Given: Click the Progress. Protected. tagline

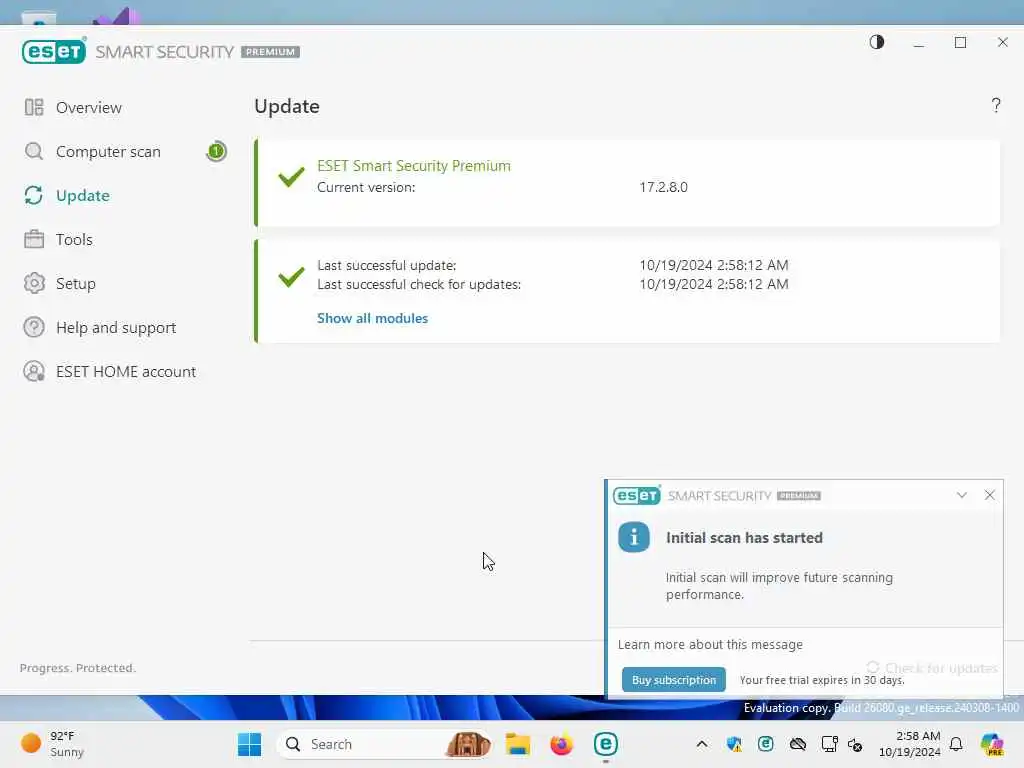Looking at the screenshot, I should [78, 668].
